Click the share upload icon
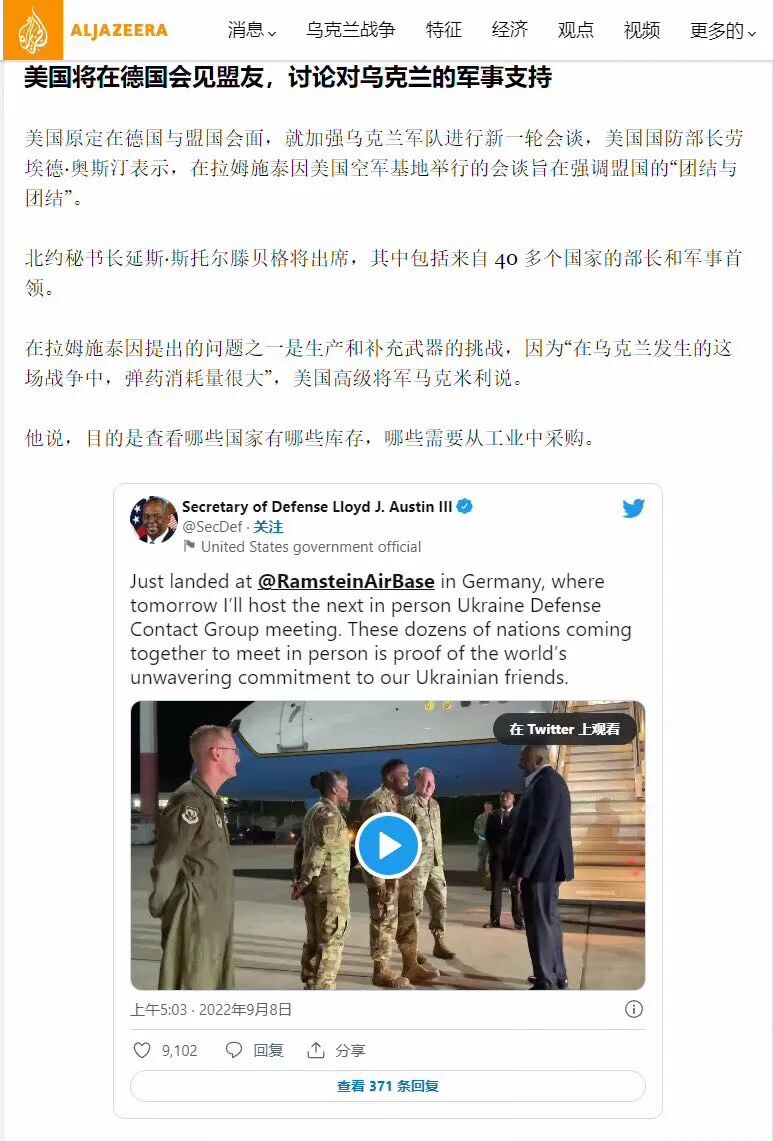 coord(315,1050)
